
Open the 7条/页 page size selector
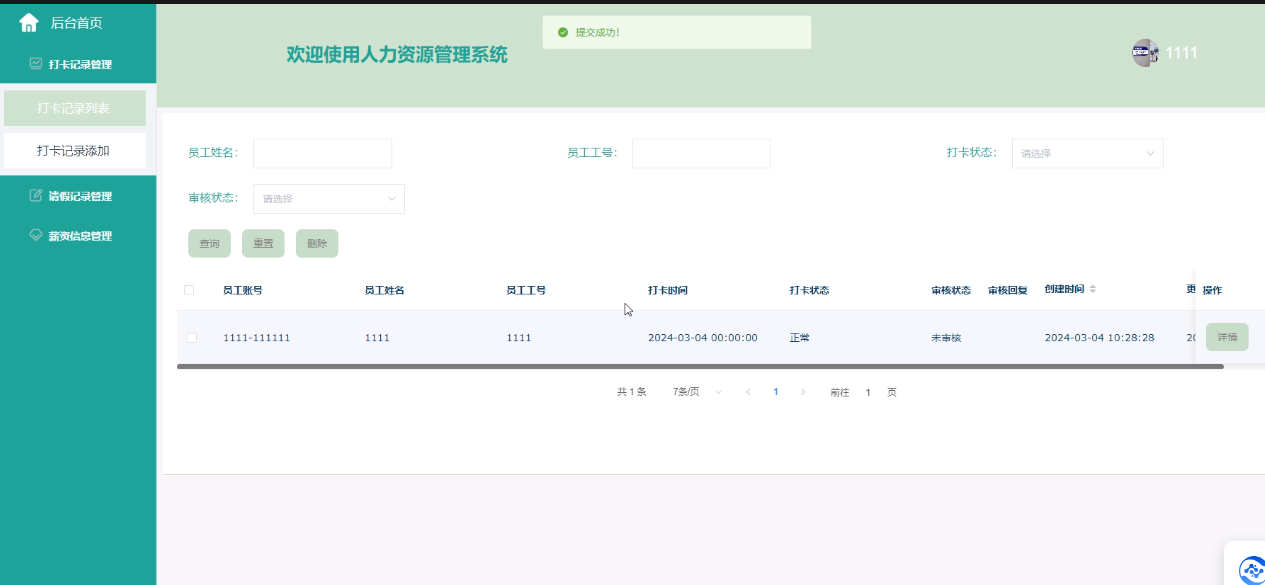click(697, 392)
